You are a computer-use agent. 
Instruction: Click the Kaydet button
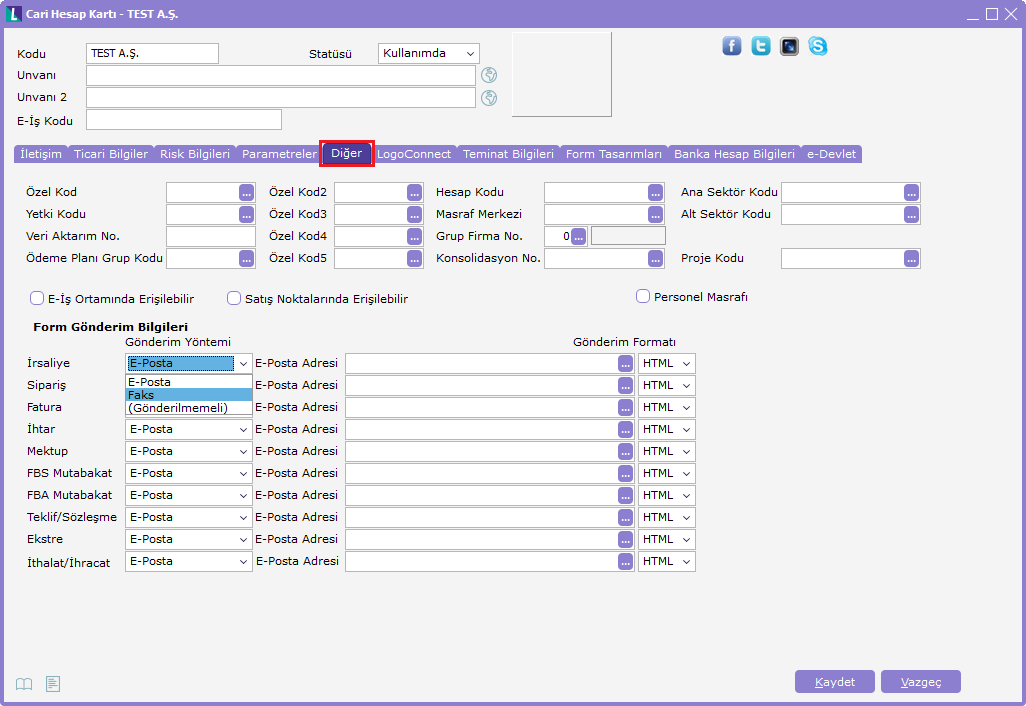pos(835,682)
